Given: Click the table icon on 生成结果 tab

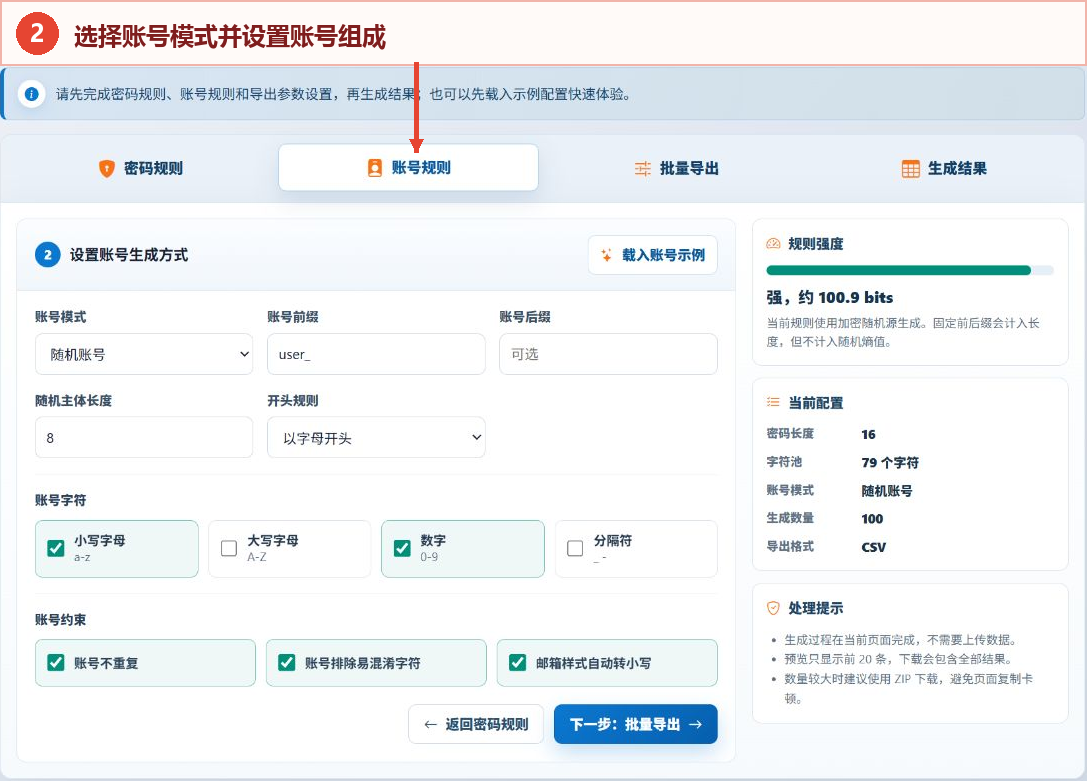Looking at the screenshot, I should click(x=910, y=168).
